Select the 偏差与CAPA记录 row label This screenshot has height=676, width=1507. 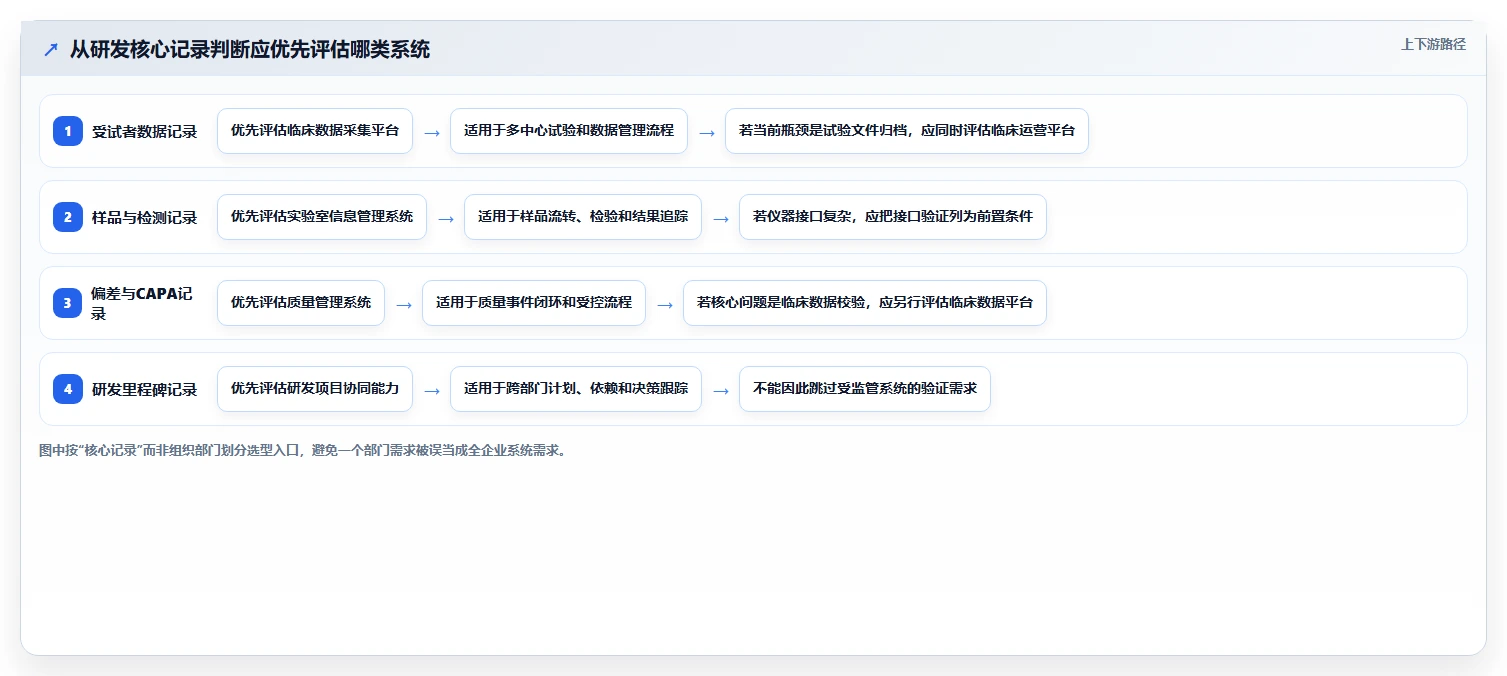[x=142, y=303]
